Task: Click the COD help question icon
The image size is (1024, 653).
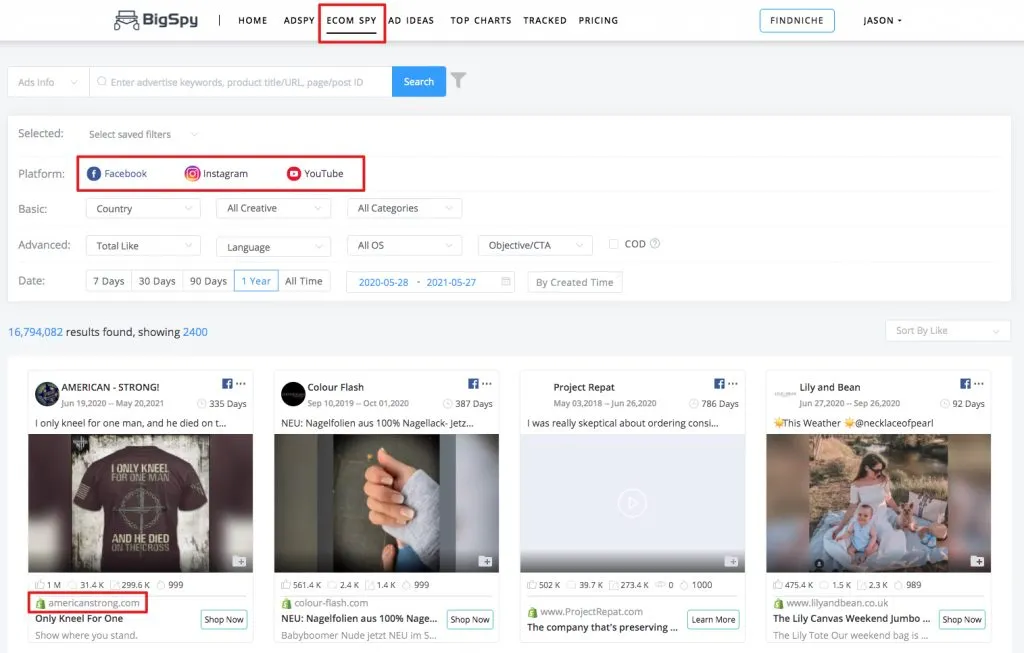Action: click(x=655, y=244)
